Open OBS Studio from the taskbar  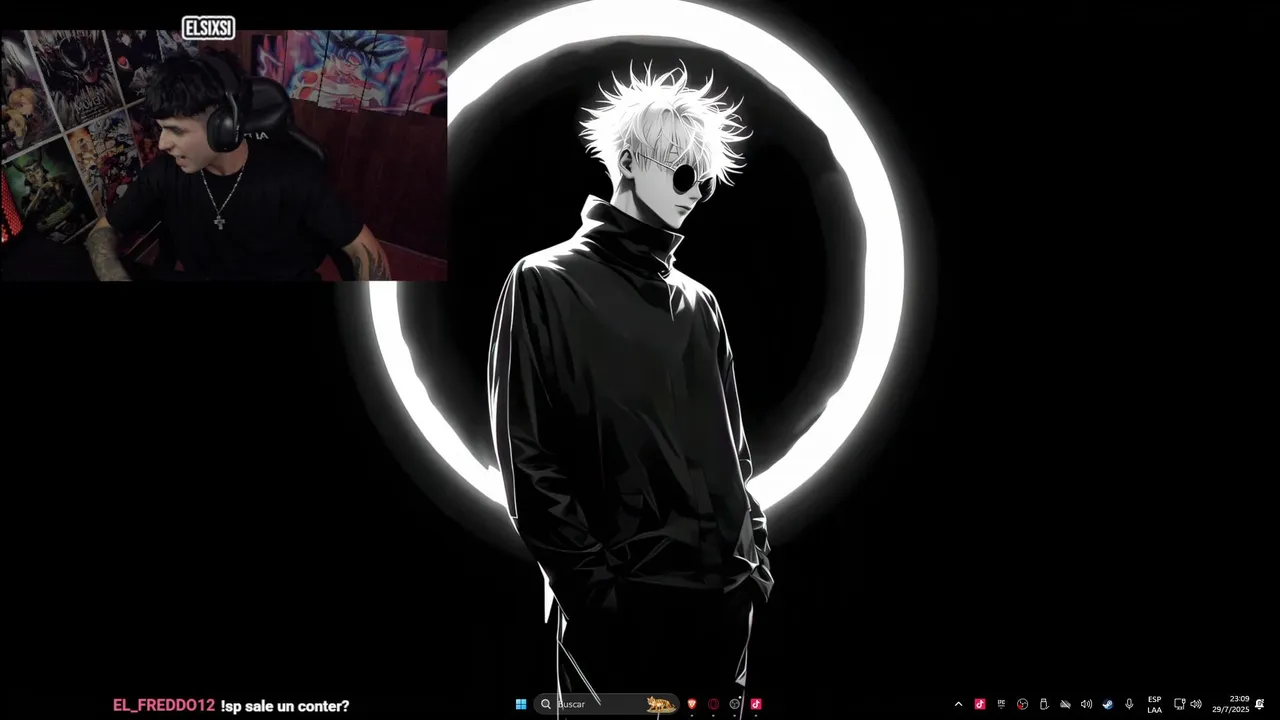click(735, 704)
